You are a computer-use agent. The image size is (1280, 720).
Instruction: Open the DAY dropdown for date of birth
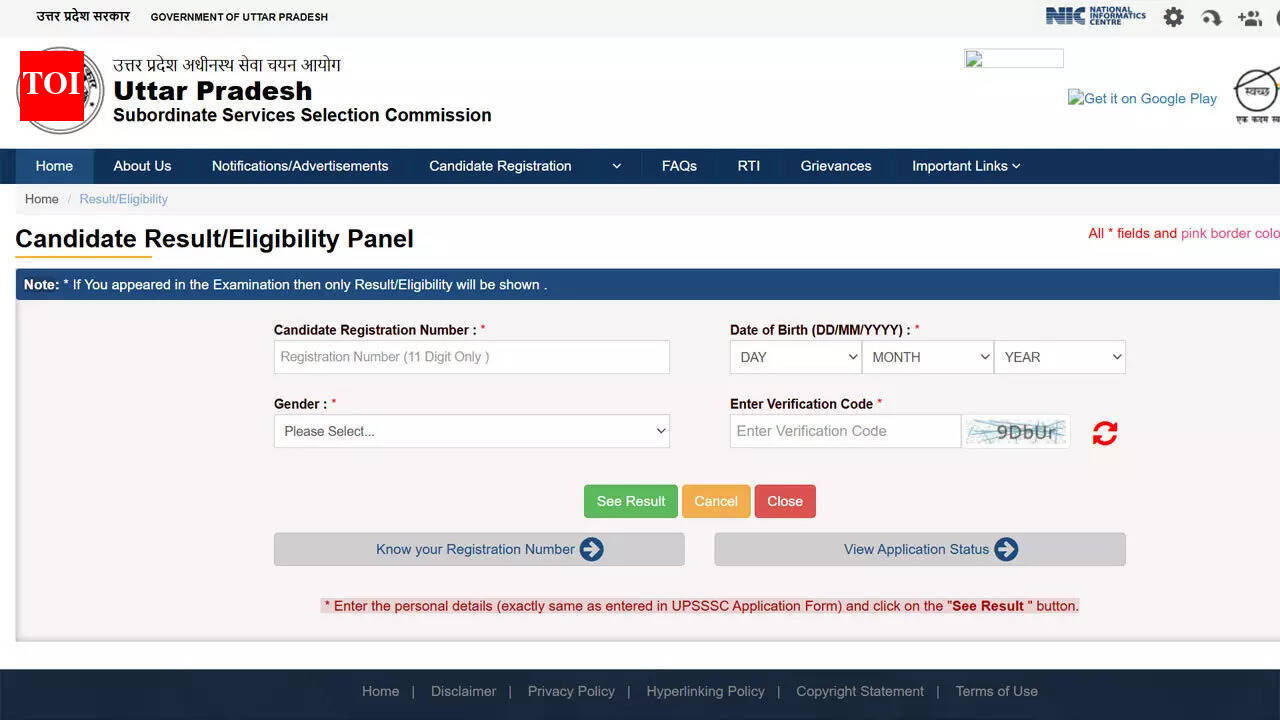(x=795, y=357)
